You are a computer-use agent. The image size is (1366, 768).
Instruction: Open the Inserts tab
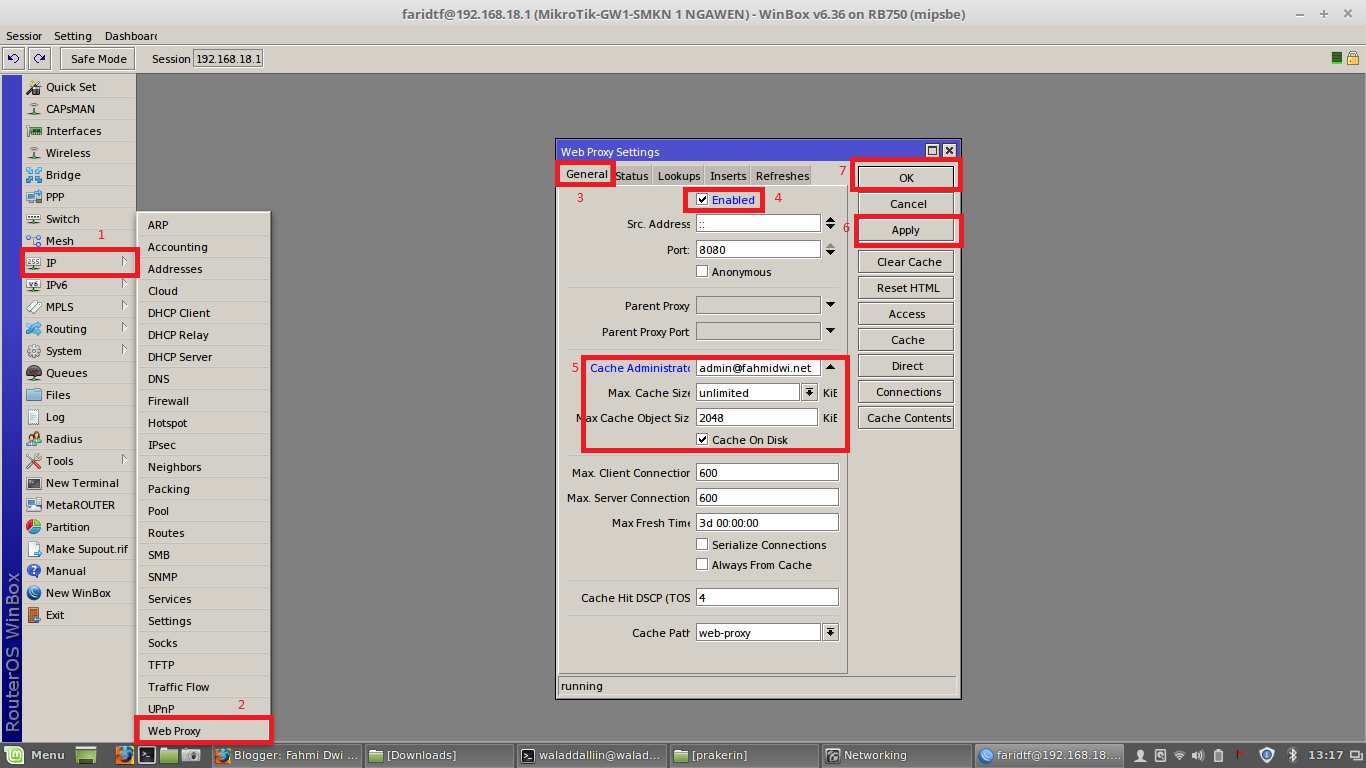click(x=728, y=176)
